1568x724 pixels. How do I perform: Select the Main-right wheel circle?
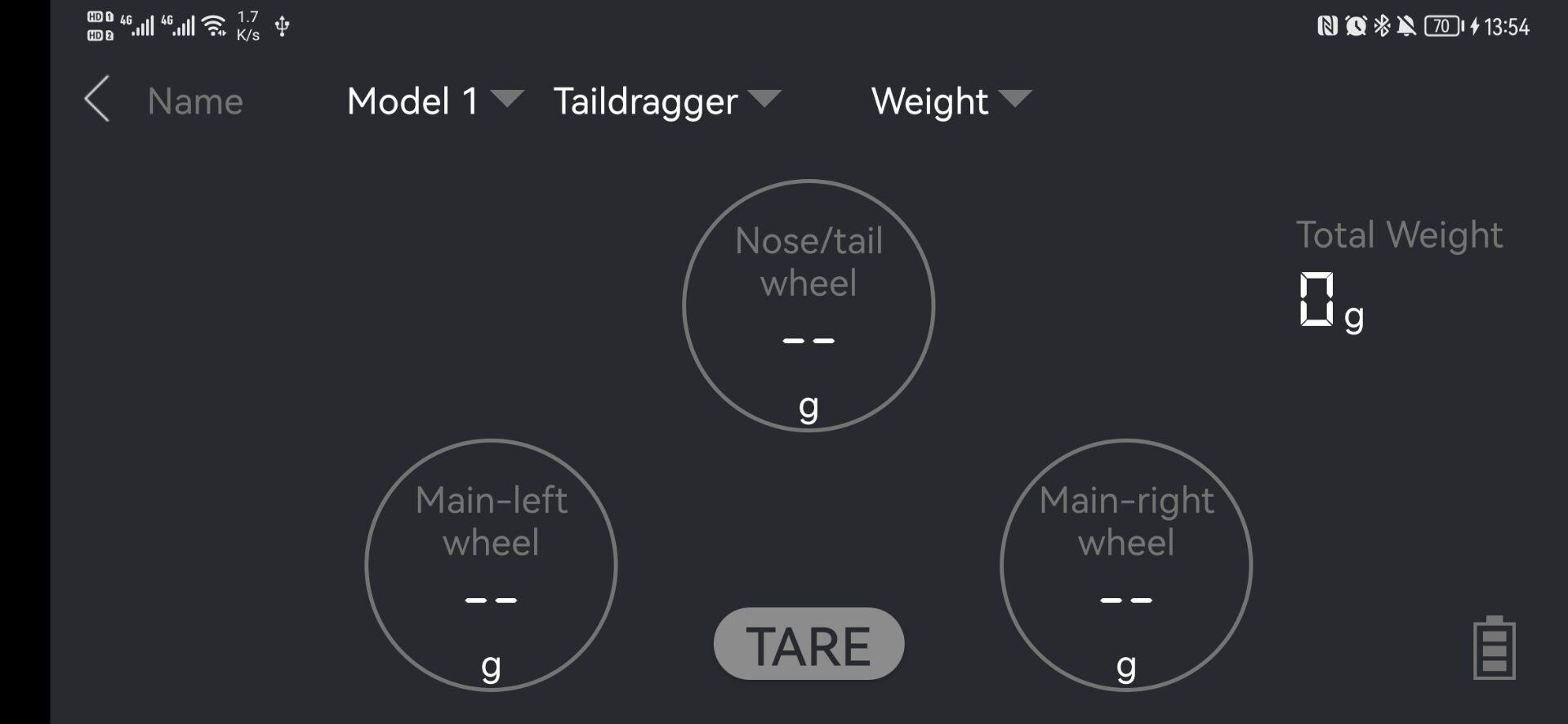tap(1126, 565)
